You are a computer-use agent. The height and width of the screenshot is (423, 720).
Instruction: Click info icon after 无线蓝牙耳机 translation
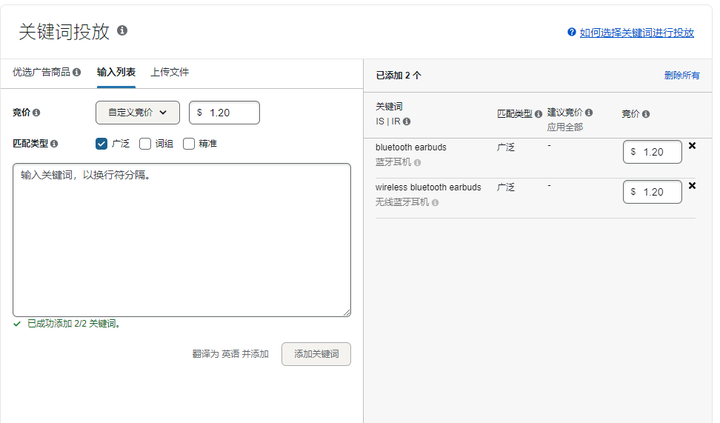[436, 202]
